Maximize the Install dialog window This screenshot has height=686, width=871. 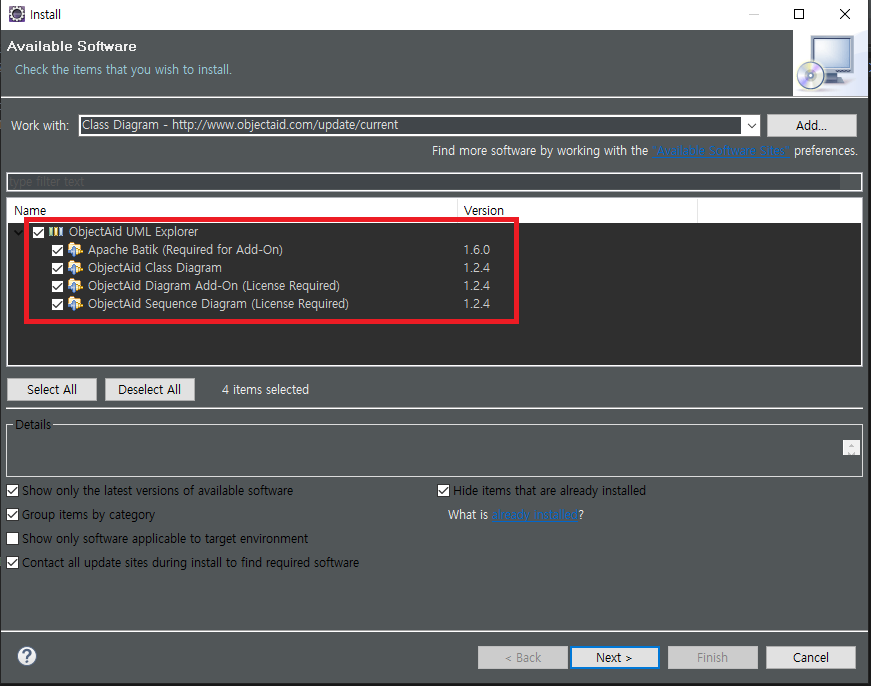point(799,14)
